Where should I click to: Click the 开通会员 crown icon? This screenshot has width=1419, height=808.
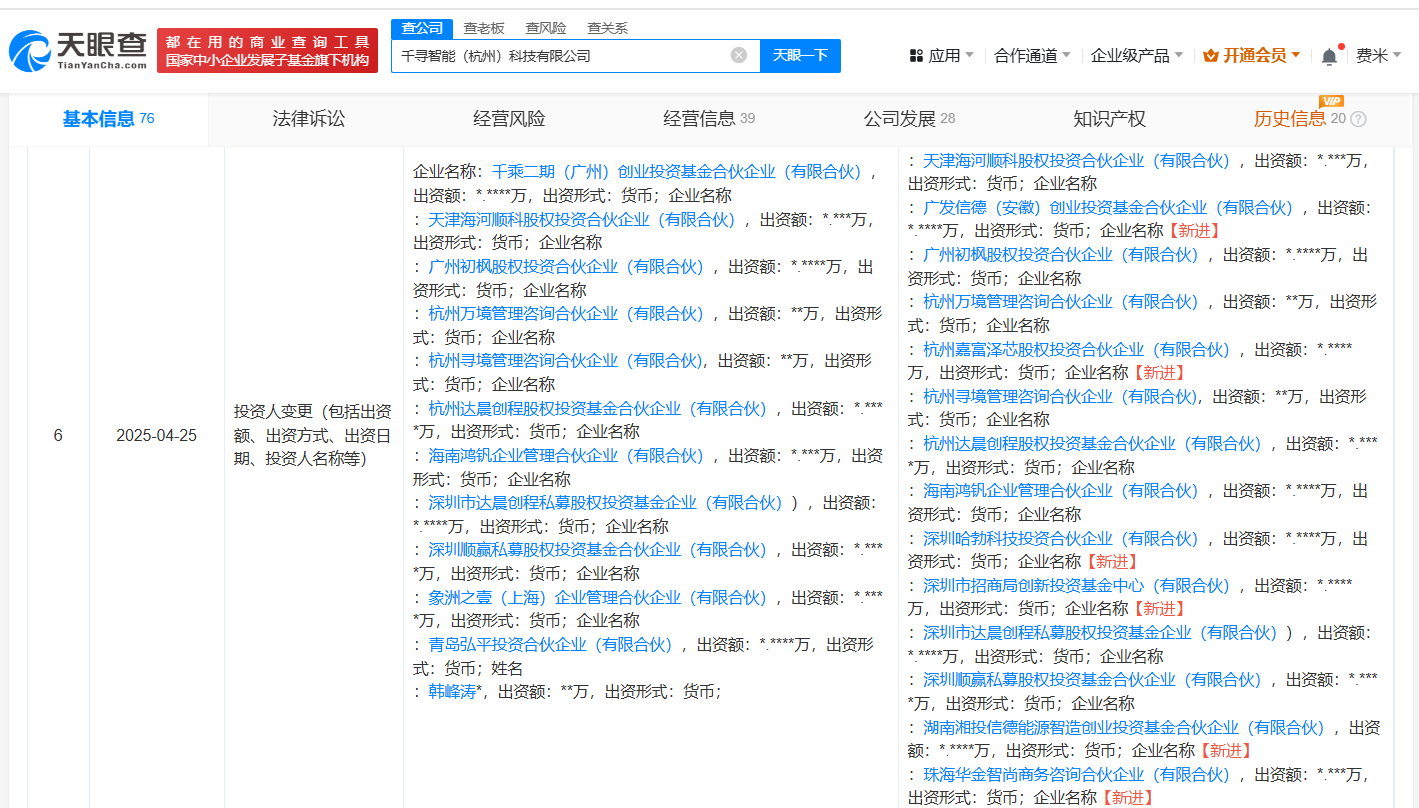(x=1210, y=56)
